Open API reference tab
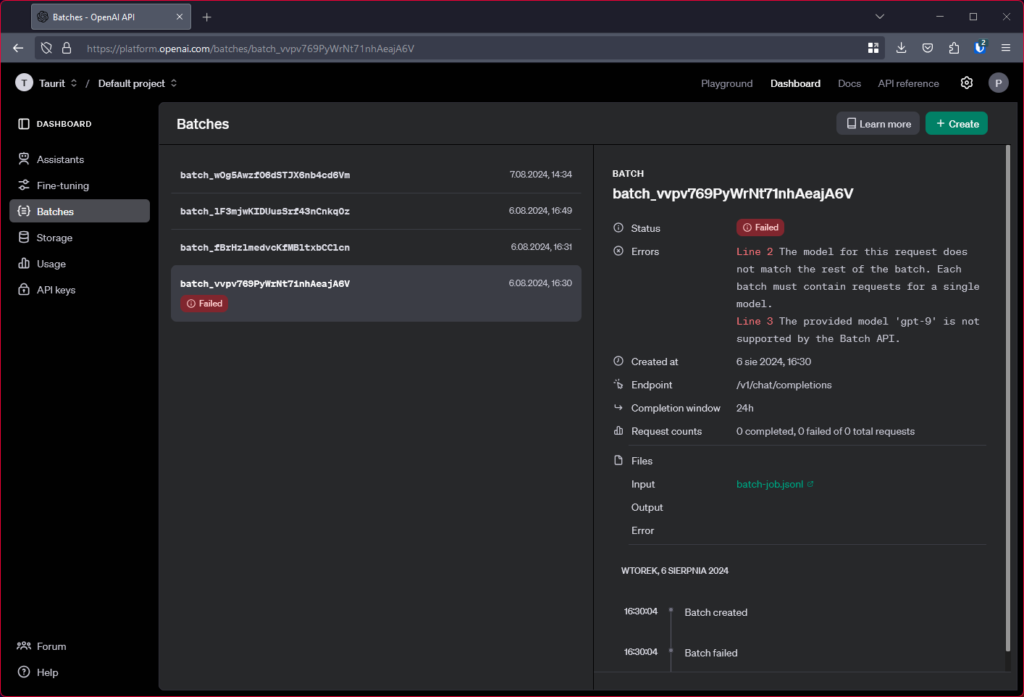The height and width of the screenshot is (697, 1024). tap(908, 84)
